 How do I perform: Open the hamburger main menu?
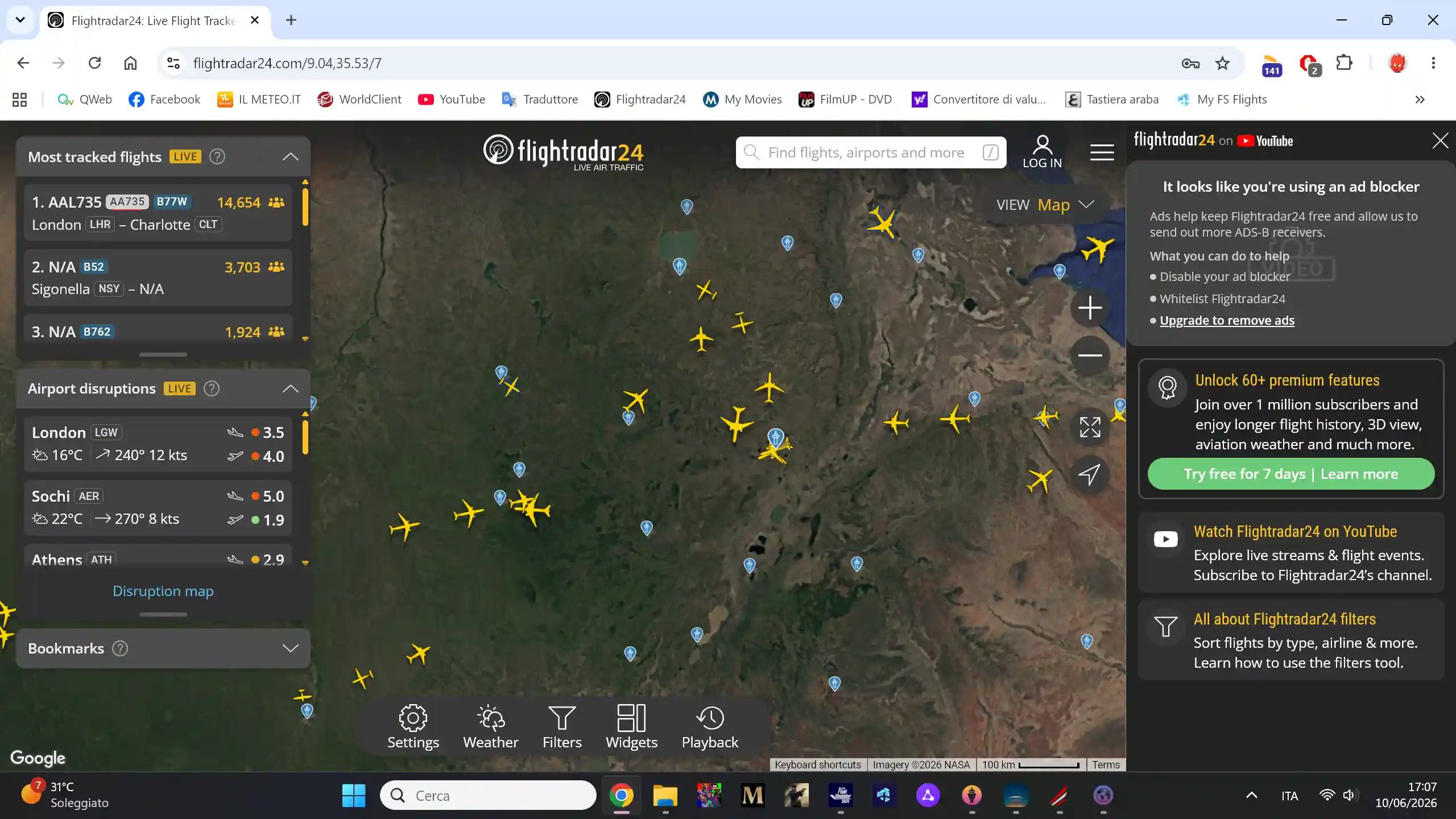pos(1102,152)
